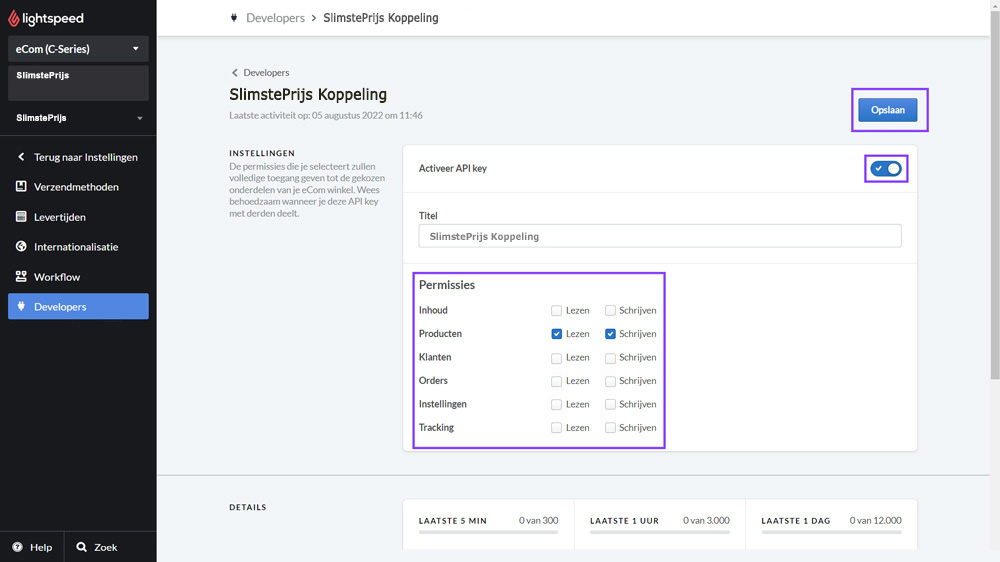
Task: Click the '0 van 300' value
Action: pyautogui.click(x=538, y=521)
